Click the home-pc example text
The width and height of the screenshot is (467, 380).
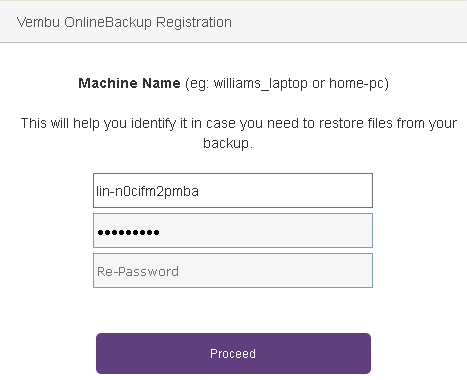[x=357, y=83]
